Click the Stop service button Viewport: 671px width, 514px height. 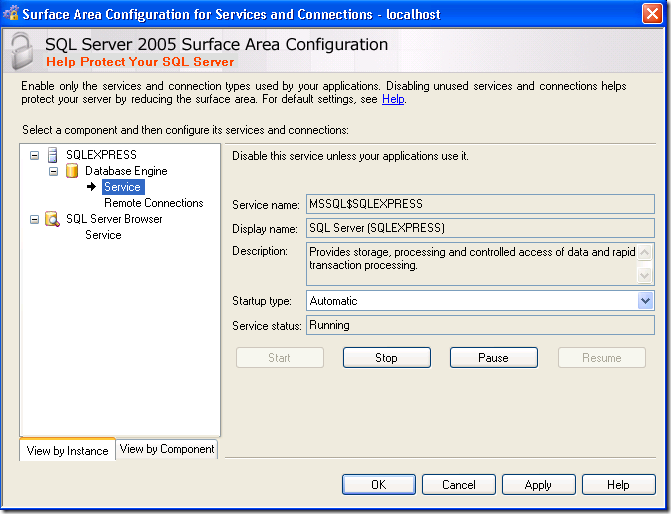(386, 358)
